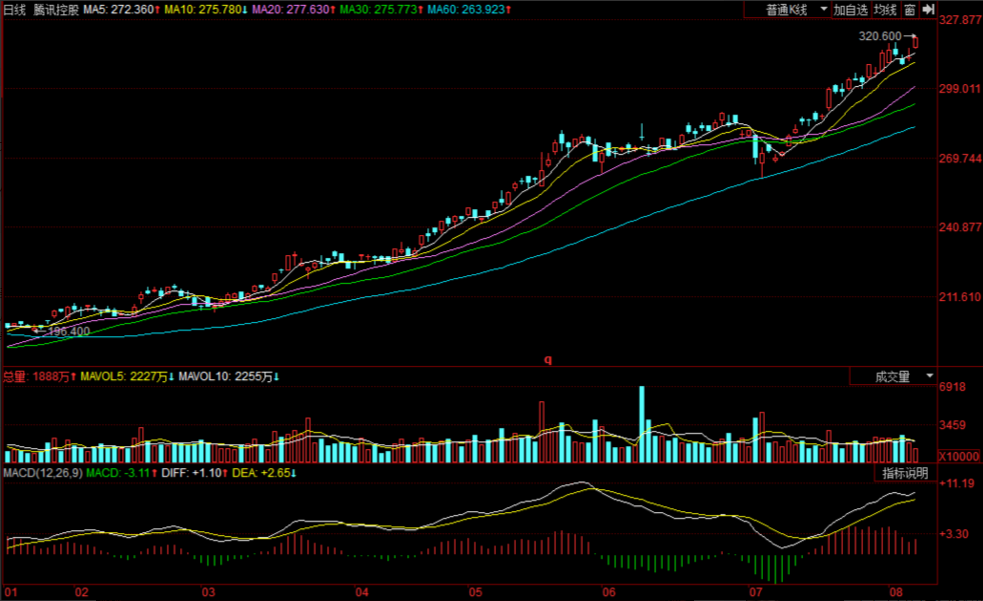Click the 320.600 high price arrow marker
The height and width of the screenshot is (601, 983).
(x=911, y=36)
